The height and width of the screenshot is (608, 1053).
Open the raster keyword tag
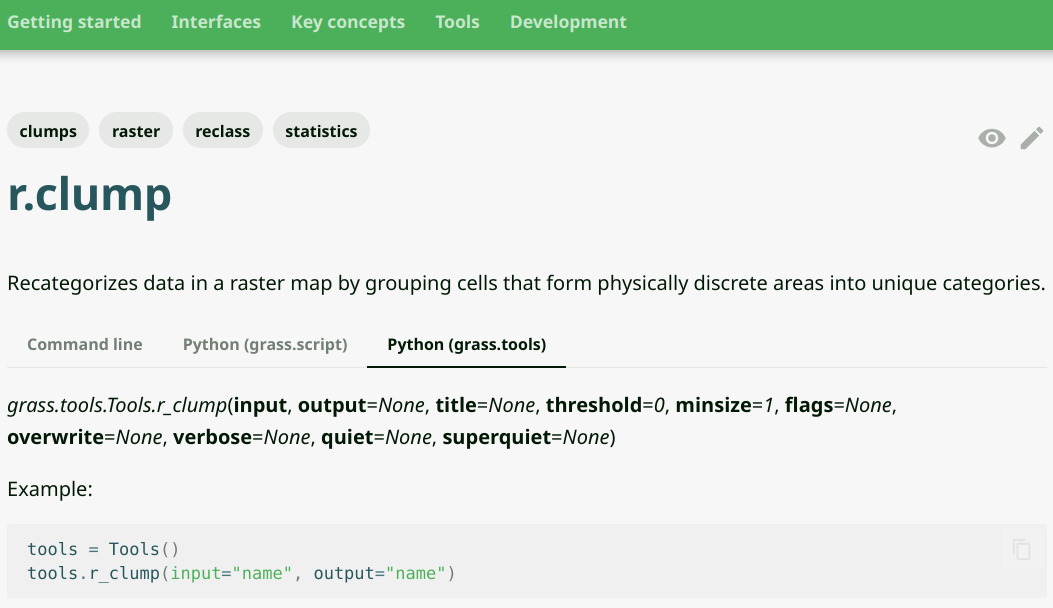136,131
